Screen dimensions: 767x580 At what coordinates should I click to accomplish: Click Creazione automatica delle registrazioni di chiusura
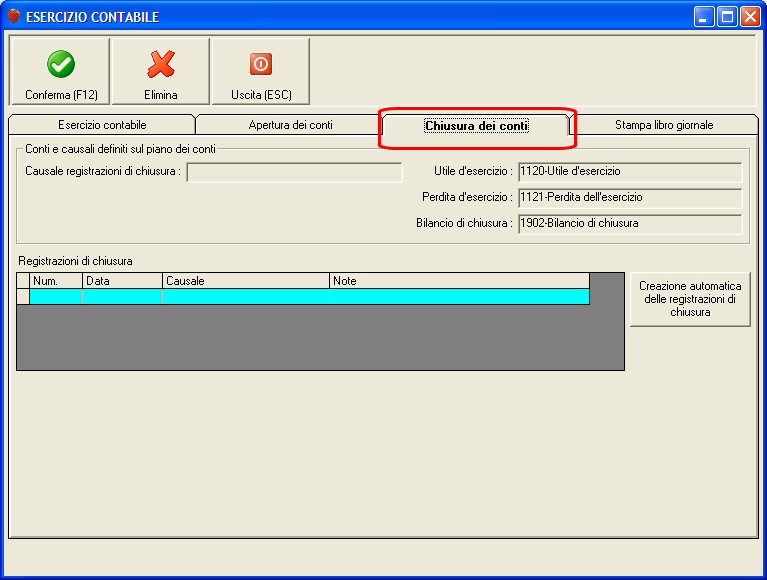point(690,299)
